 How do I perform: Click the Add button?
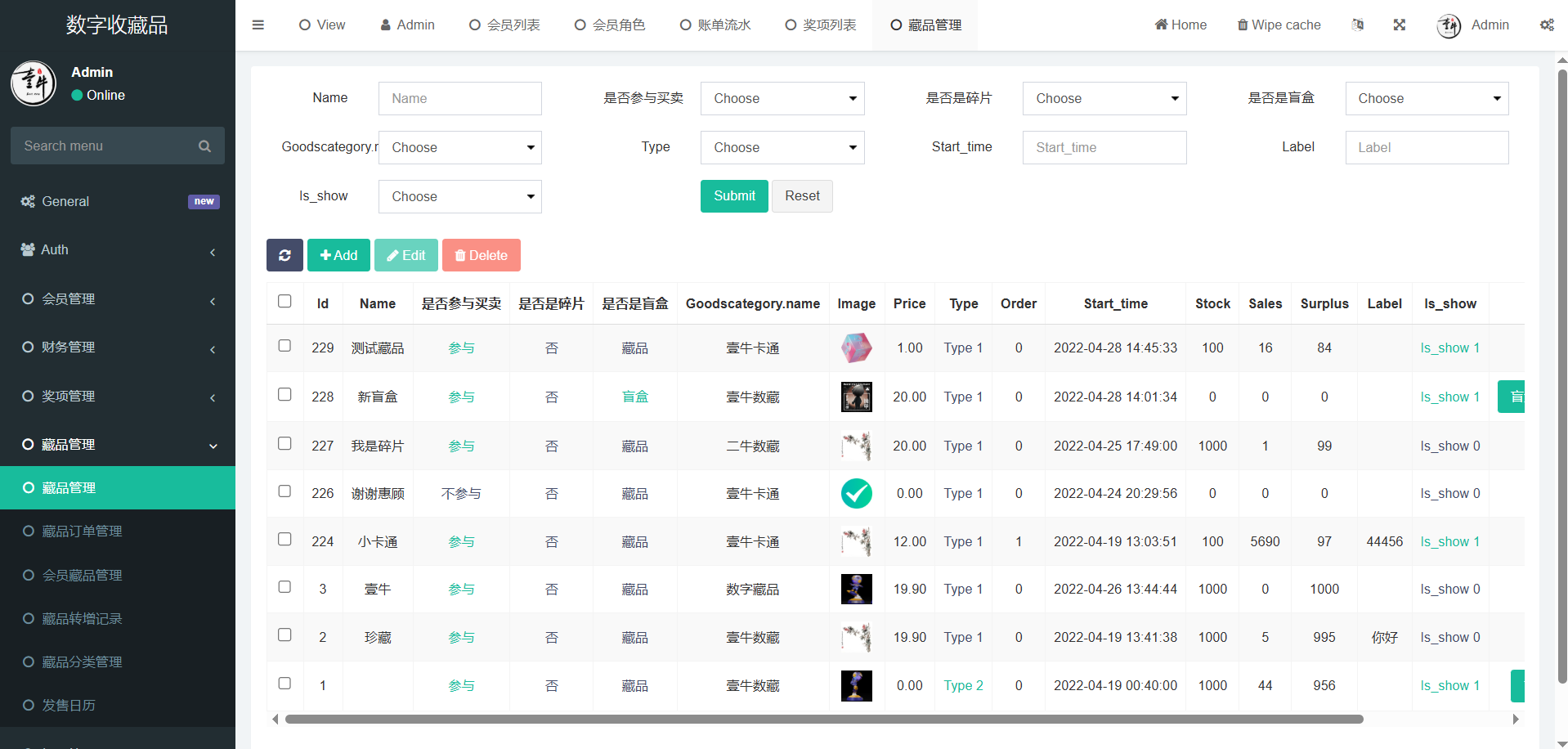coord(338,255)
